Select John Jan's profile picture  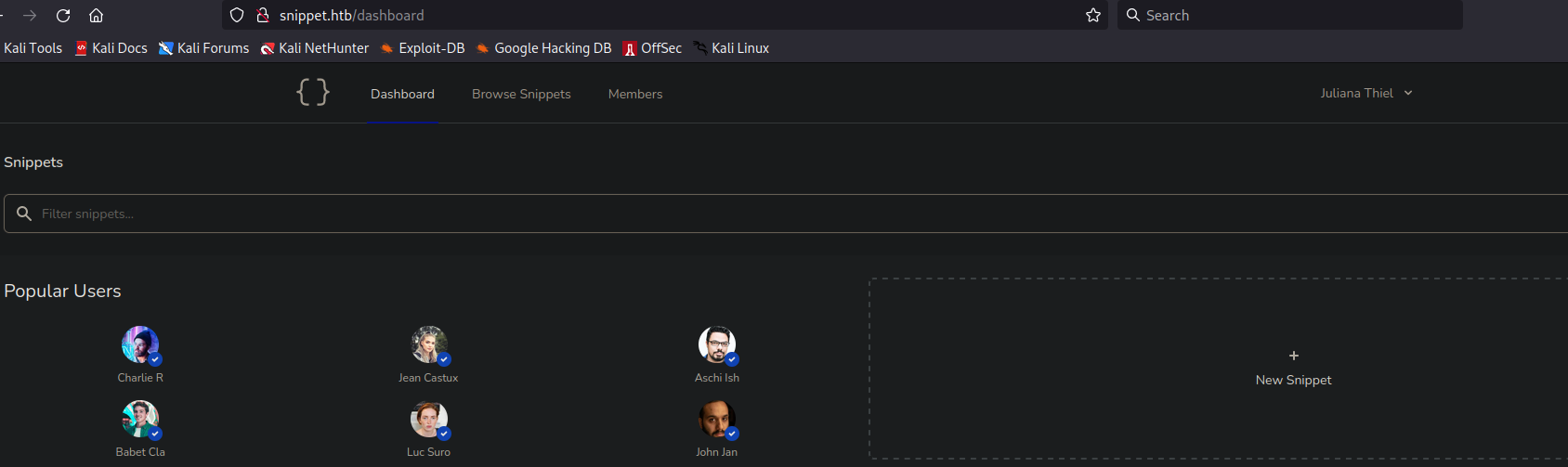[x=716, y=420]
